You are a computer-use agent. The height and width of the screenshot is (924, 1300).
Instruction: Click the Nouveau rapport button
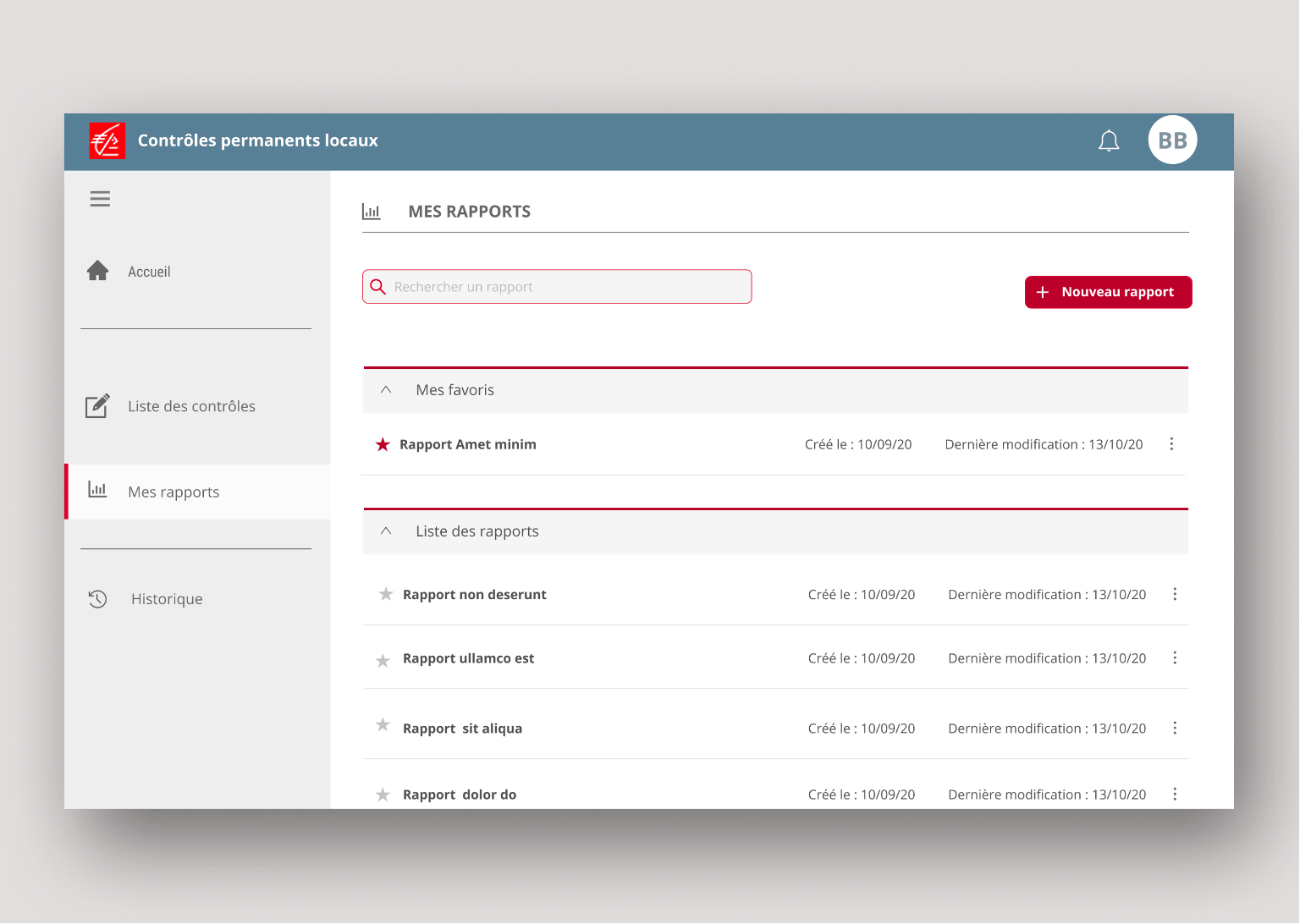pos(1108,292)
